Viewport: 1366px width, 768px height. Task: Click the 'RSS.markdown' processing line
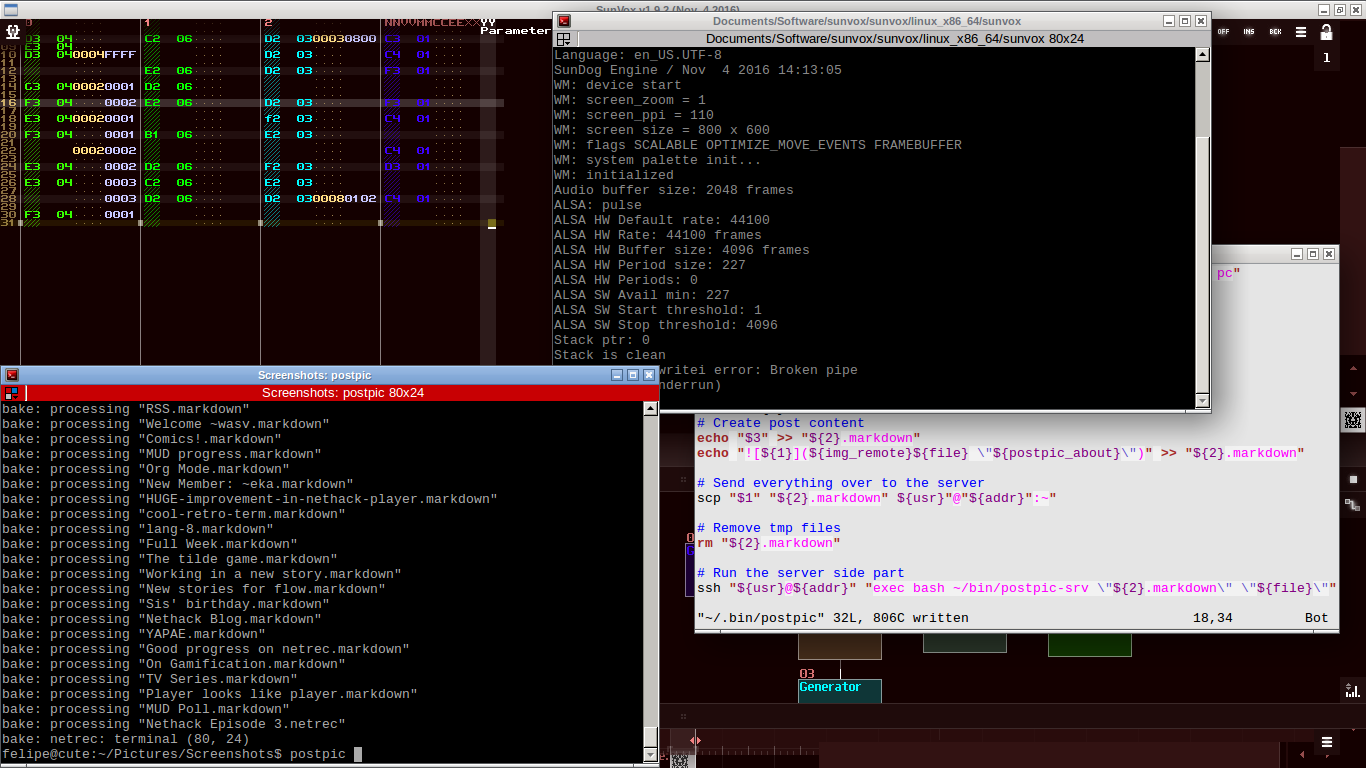tap(126, 409)
